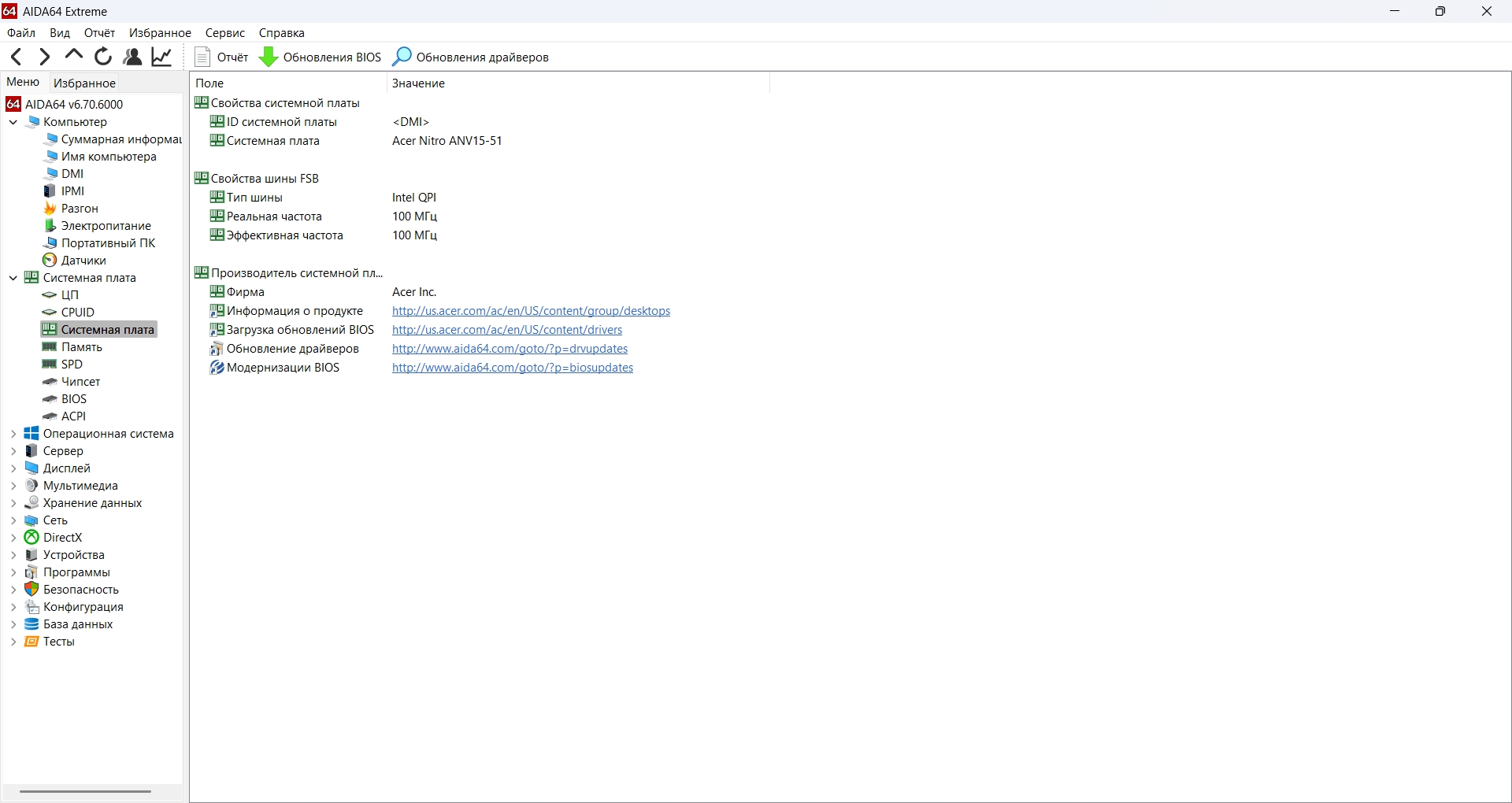Select the BIOS item in the tree

(x=65, y=399)
